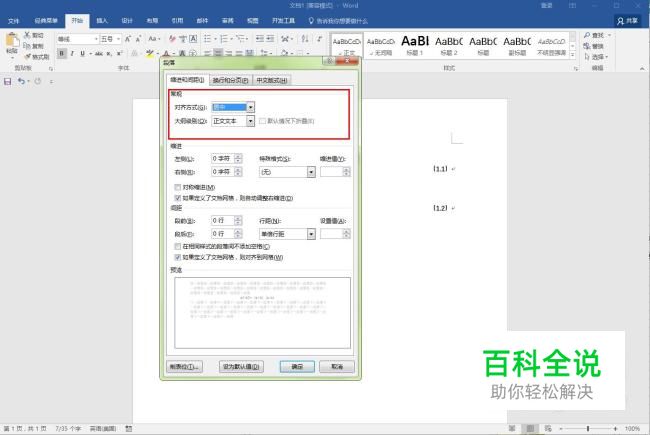This screenshot has height=435, width=650.
Task: Click the Numbering list icon
Action: [224, 39]
